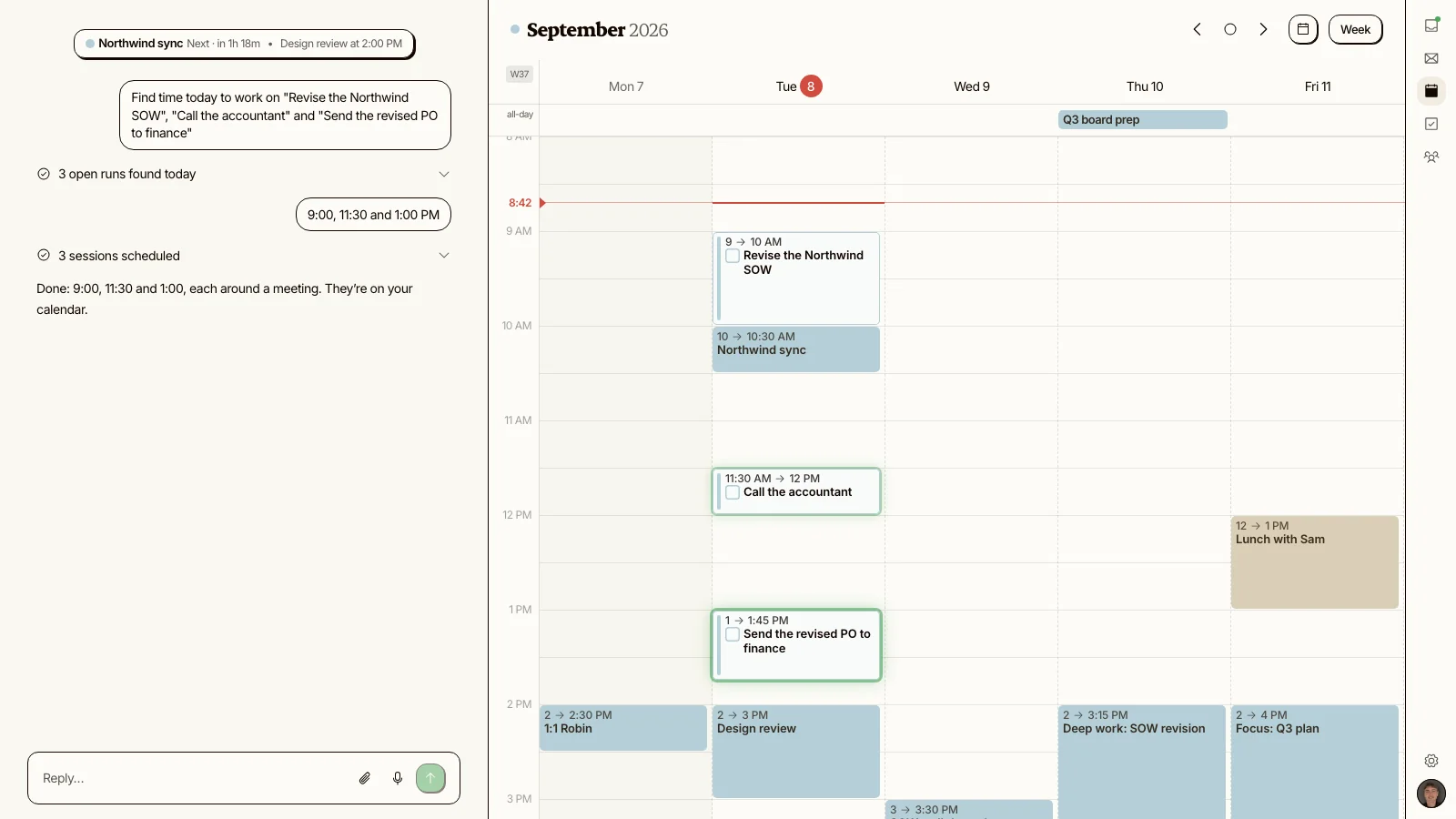Select the Thu 10 day header
This screenshot has width=1456, height=819.
1145,86
